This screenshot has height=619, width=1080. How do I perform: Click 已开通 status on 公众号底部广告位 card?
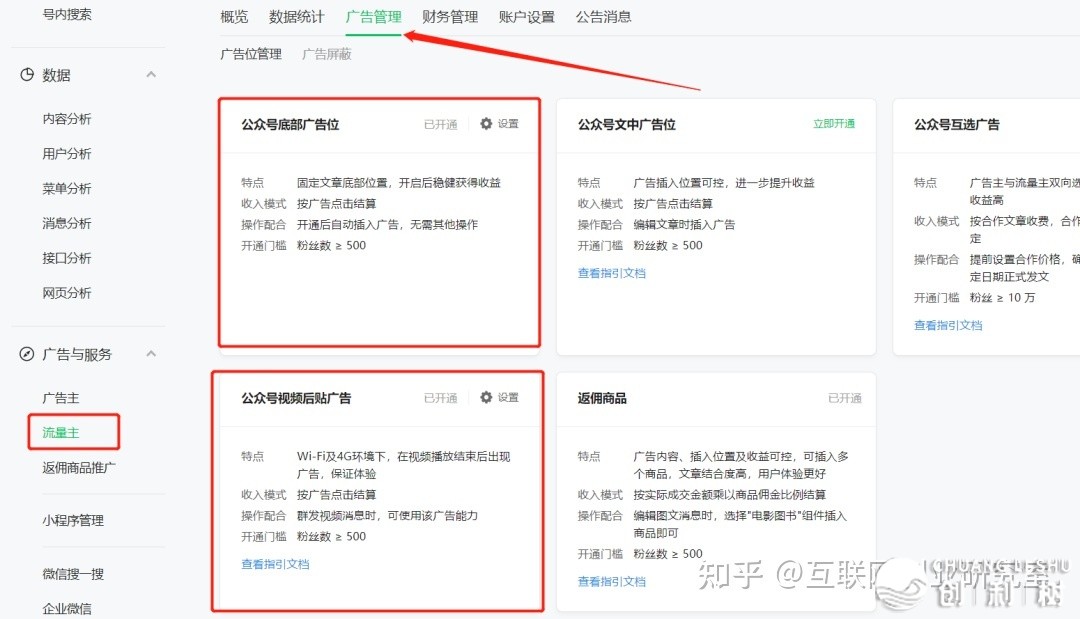tap(441, 124)
